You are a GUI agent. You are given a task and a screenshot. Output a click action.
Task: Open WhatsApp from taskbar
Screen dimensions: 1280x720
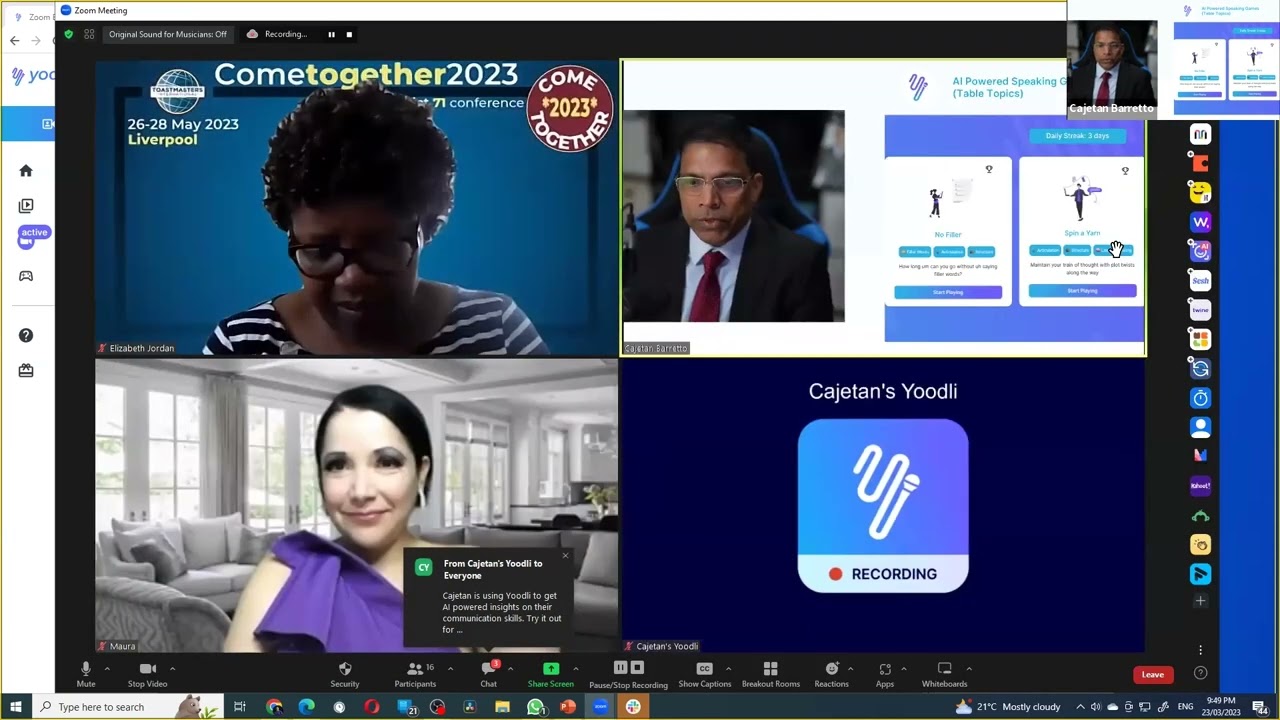[535, 707]
